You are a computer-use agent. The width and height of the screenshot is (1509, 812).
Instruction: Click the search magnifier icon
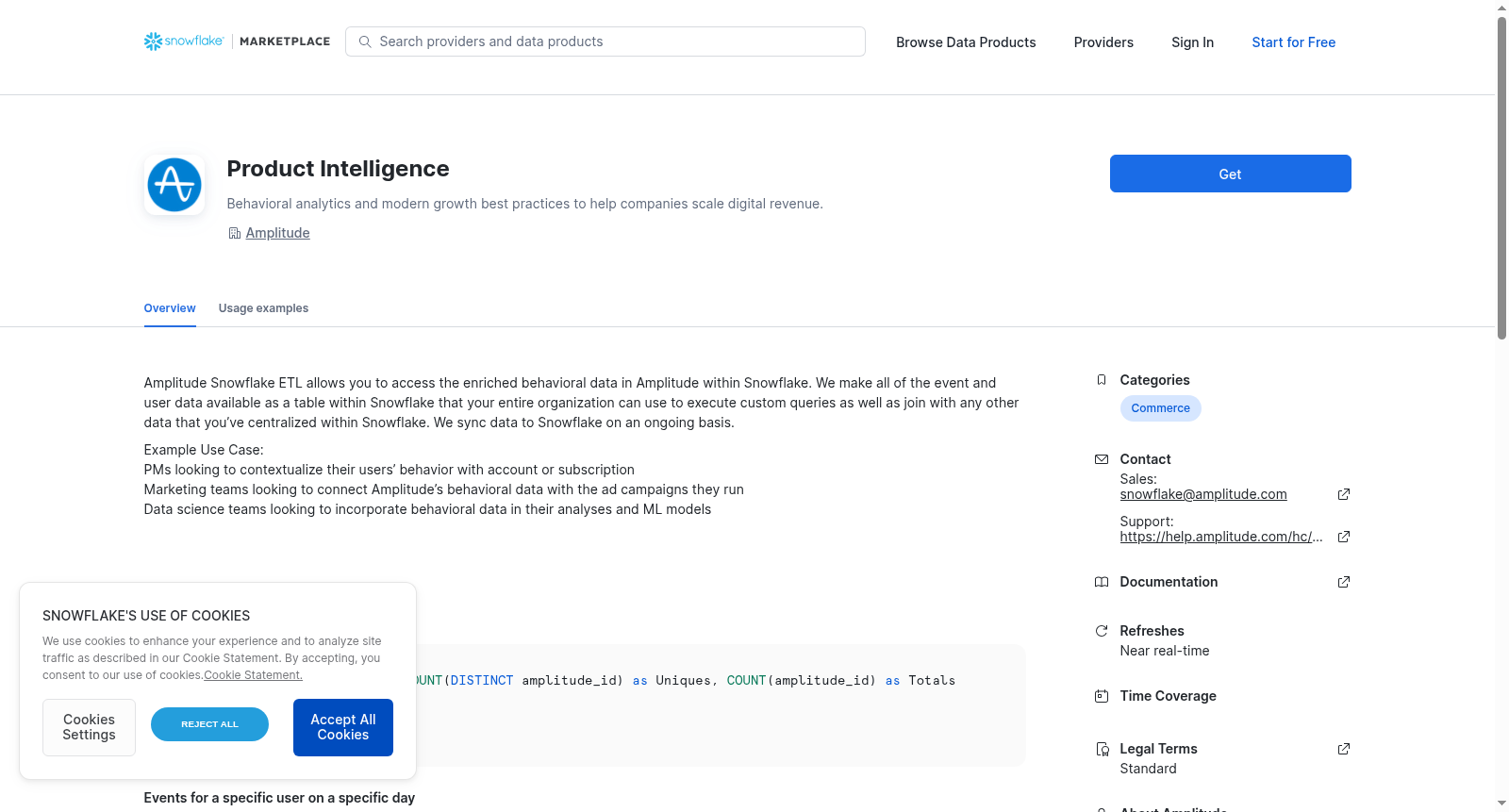click(x=365, y=41)
